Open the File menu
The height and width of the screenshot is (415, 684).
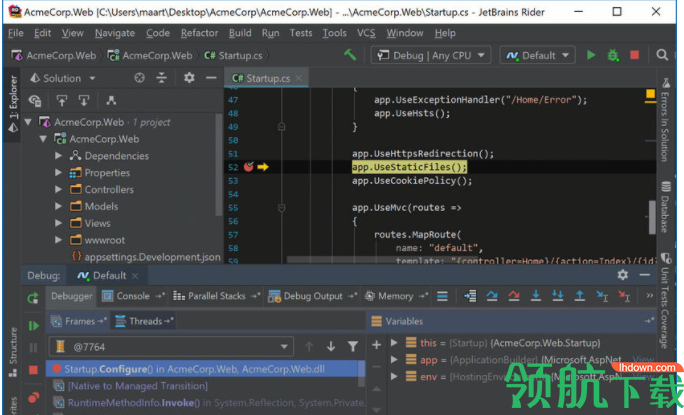tap(16, 33)
